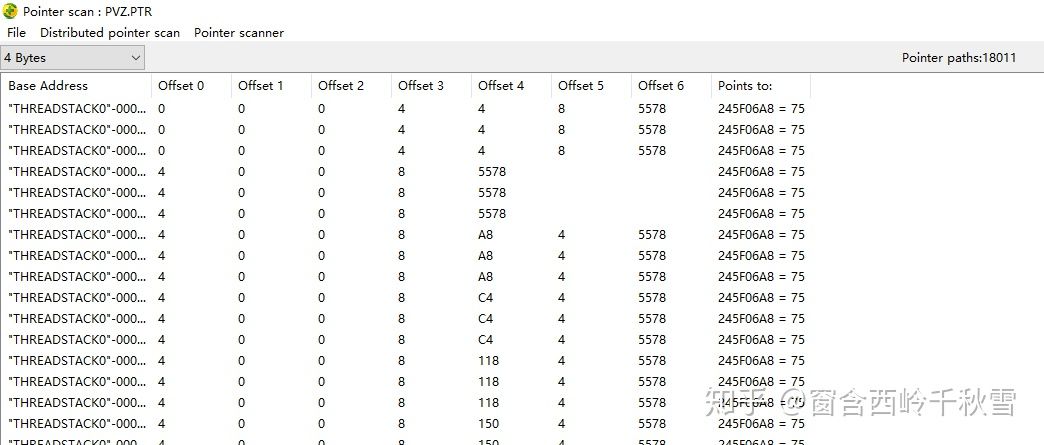Select the first row with Offset 4 value C4
Image resolution: width=1044 pixels, height=445 pixels.
[406, 298]
